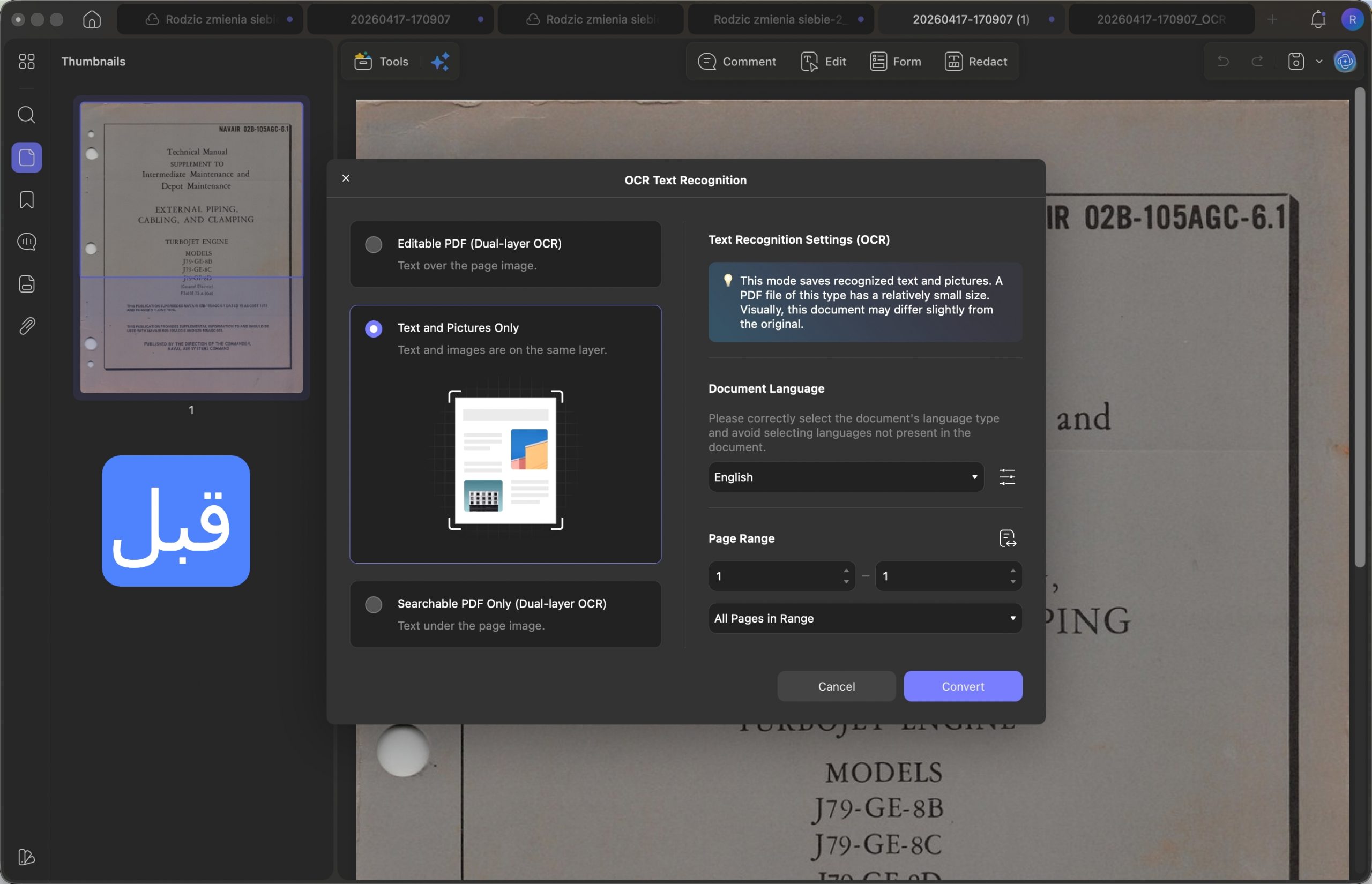Open the Comments list panel icon
The height and width of the screenshot is (884, 1372).
[x=26, y=242]
